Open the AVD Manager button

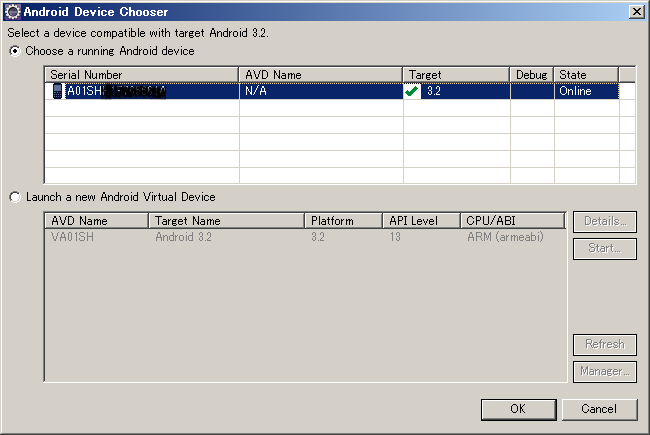pyautogui.click(x=604, y=372)
